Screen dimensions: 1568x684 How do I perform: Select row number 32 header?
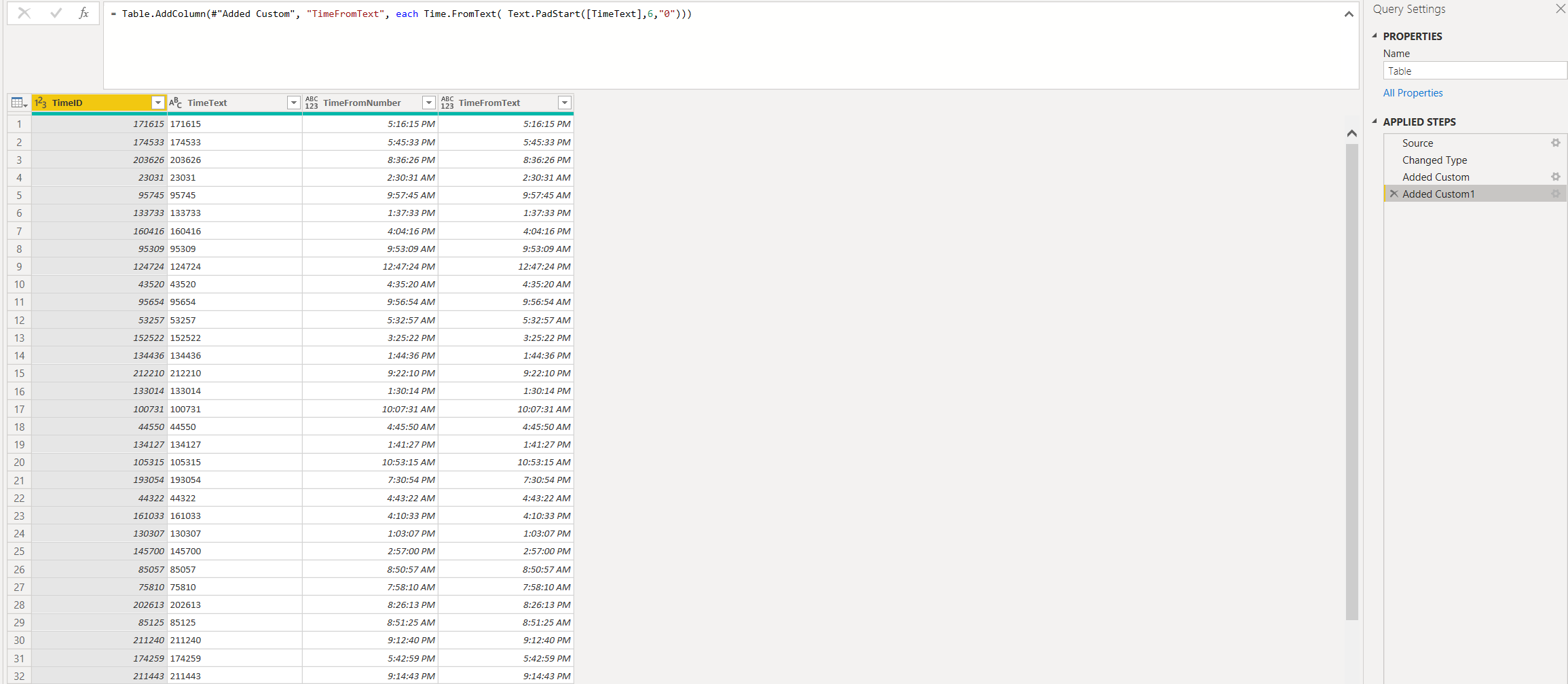19,676
